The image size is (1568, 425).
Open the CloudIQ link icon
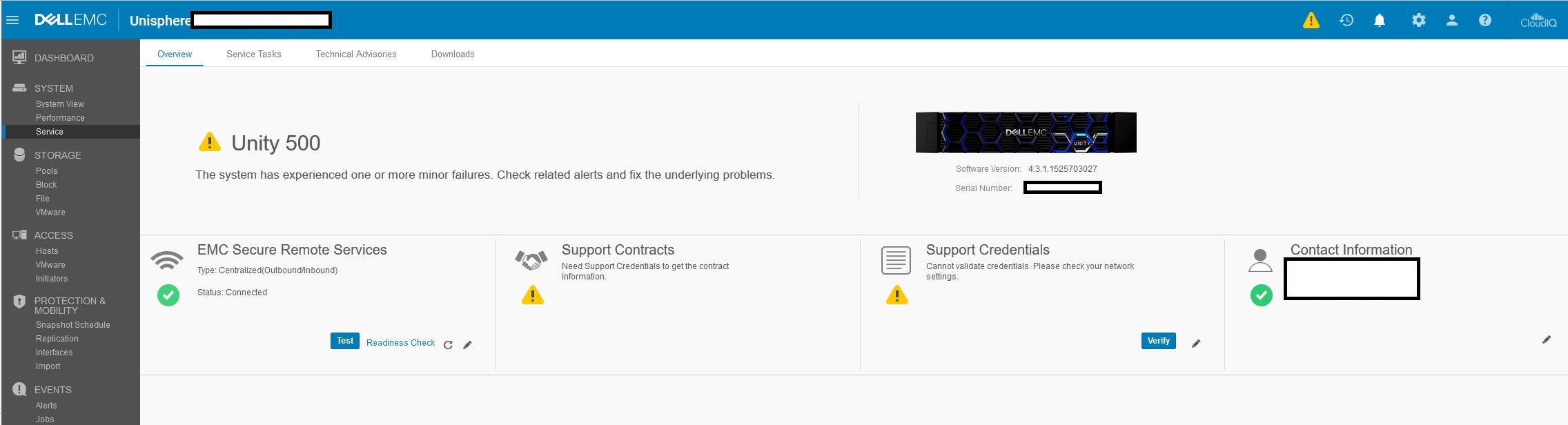pos(1538,20)
